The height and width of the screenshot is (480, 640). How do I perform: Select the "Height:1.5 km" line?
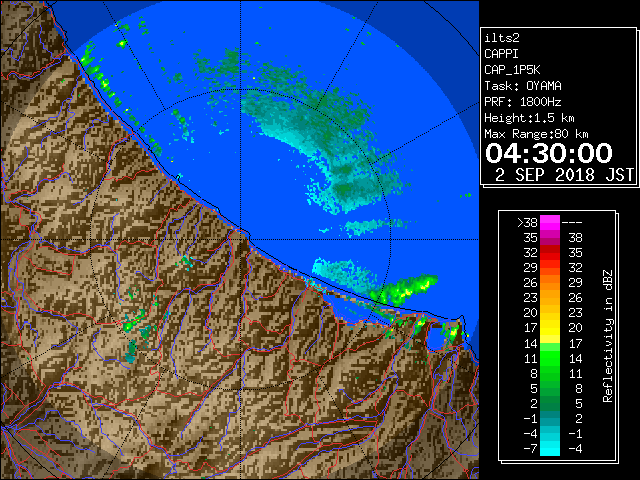(x=529, y=118)
